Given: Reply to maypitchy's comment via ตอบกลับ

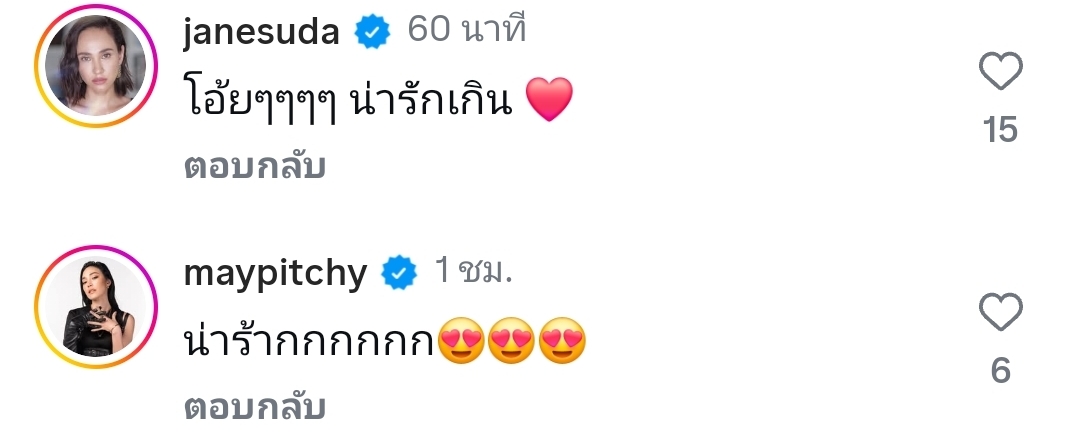Looking at the screenshot, I should click(255, 408).
